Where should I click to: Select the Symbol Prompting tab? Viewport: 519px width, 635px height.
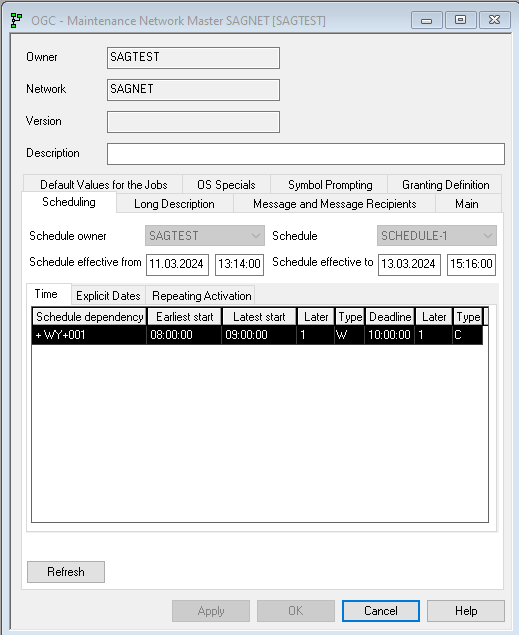point(330,185)
